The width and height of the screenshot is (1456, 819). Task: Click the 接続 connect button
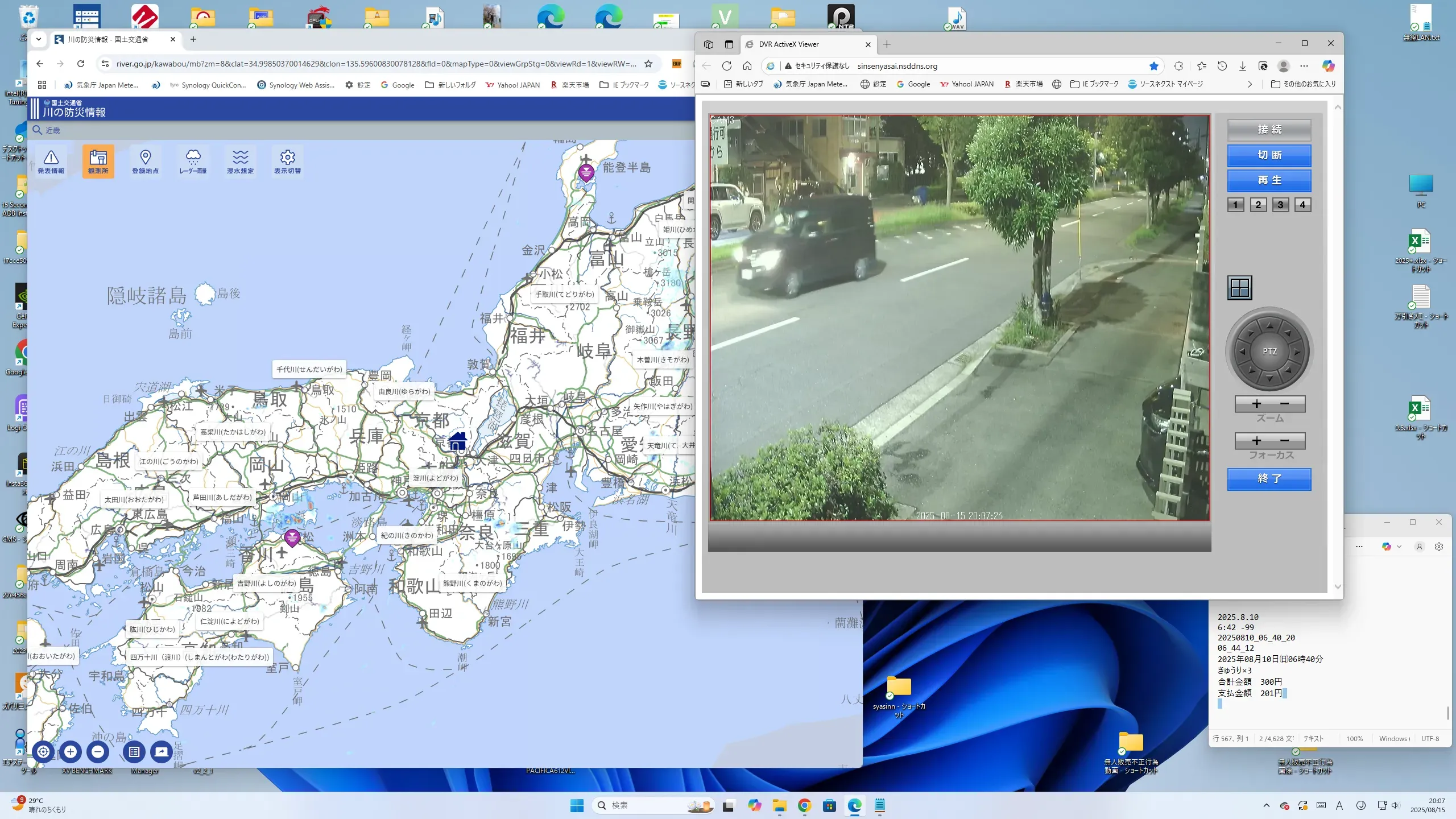click(x=1269, y=130)
